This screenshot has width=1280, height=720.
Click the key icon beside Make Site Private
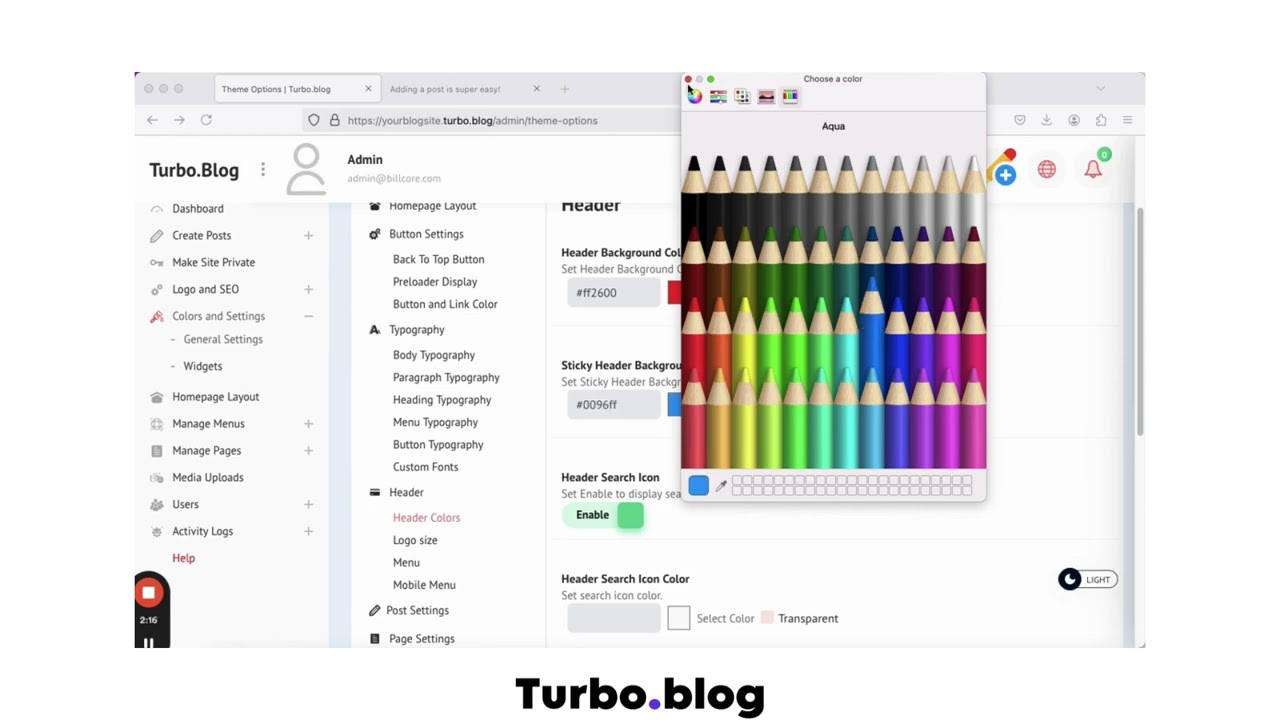[x=157, y=263]
